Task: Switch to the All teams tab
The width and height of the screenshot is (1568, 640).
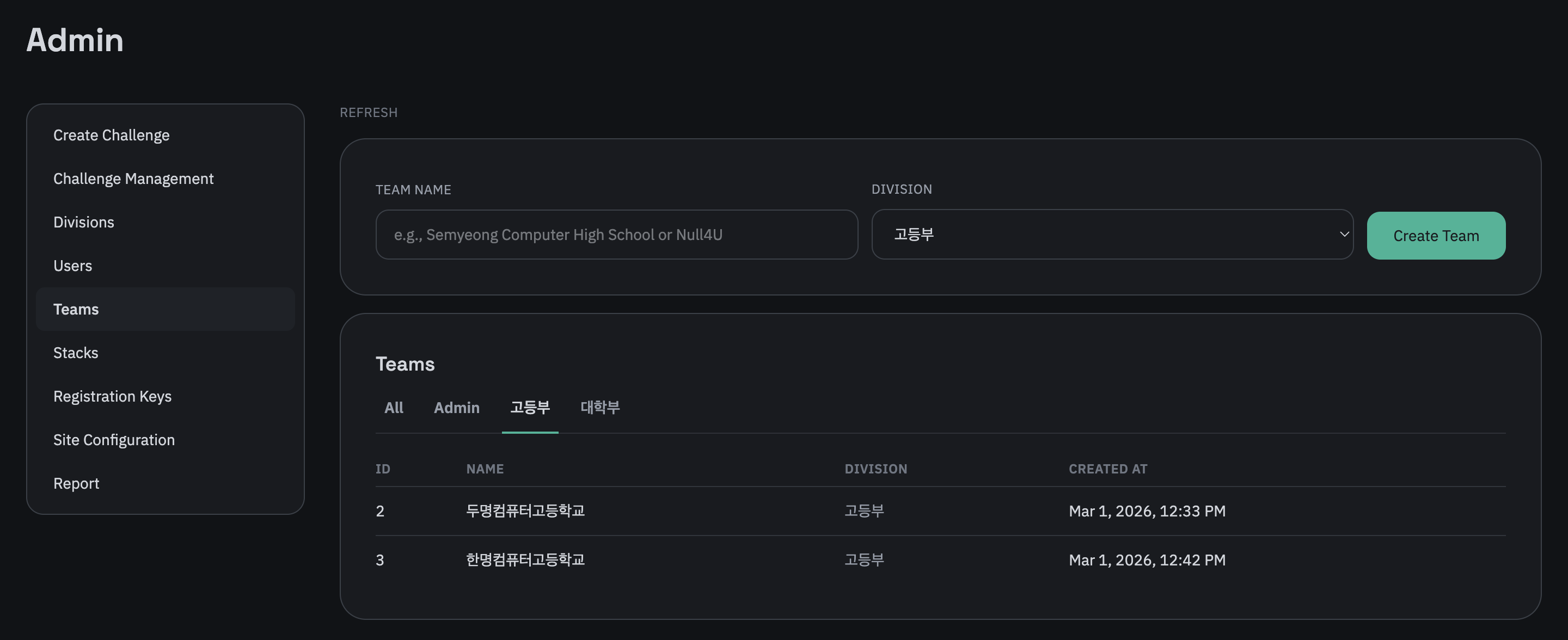Action: 394,408
